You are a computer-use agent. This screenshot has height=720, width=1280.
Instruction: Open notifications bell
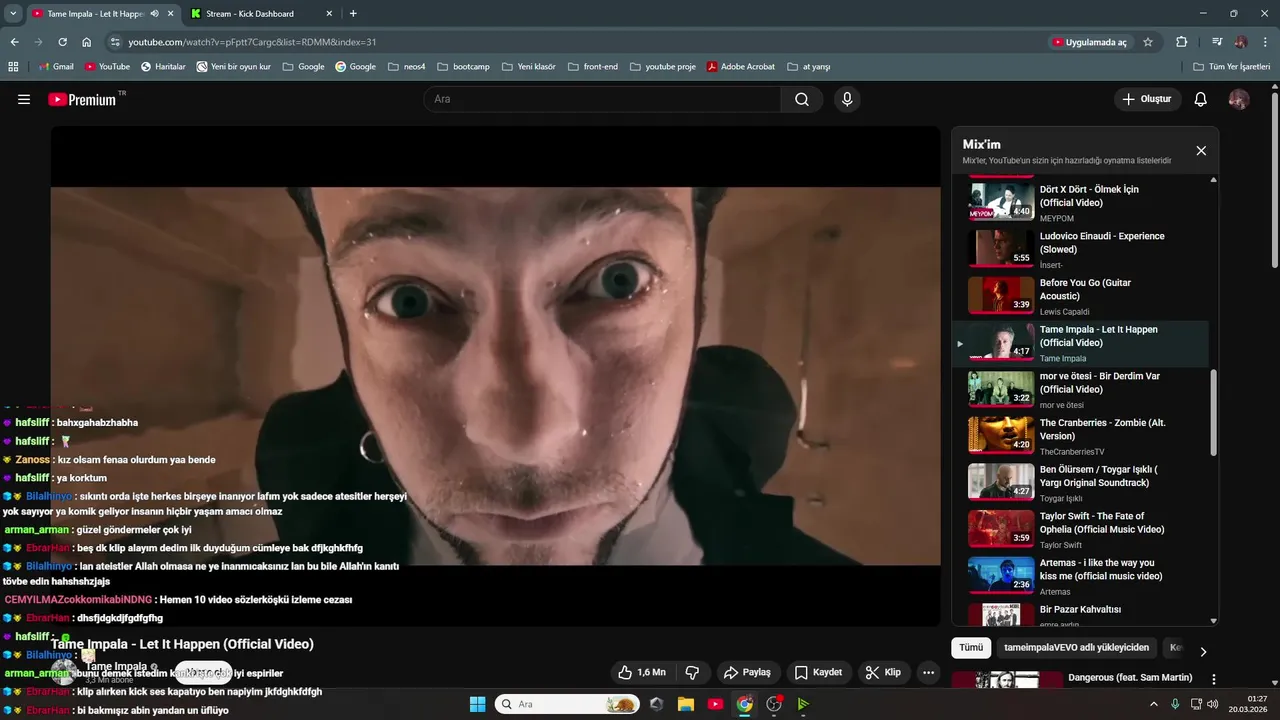1201,99
